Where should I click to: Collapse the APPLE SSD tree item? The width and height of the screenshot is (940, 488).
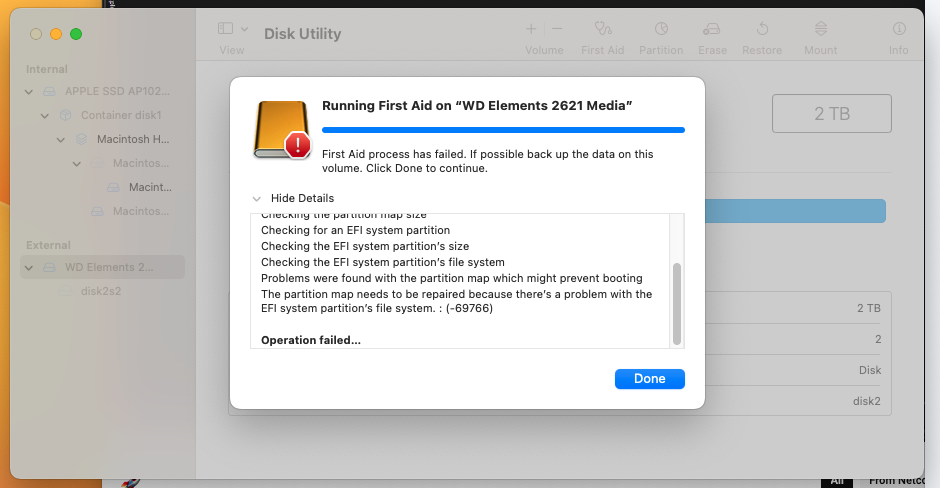tap(31, 91)
